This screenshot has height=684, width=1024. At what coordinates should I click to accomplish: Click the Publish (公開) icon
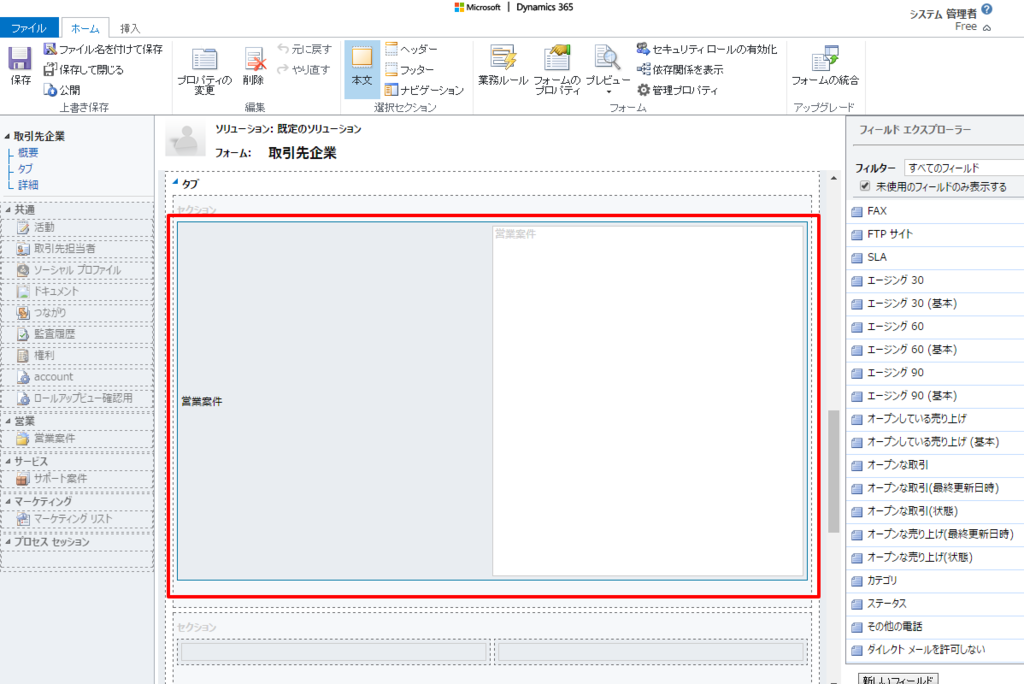50,90
